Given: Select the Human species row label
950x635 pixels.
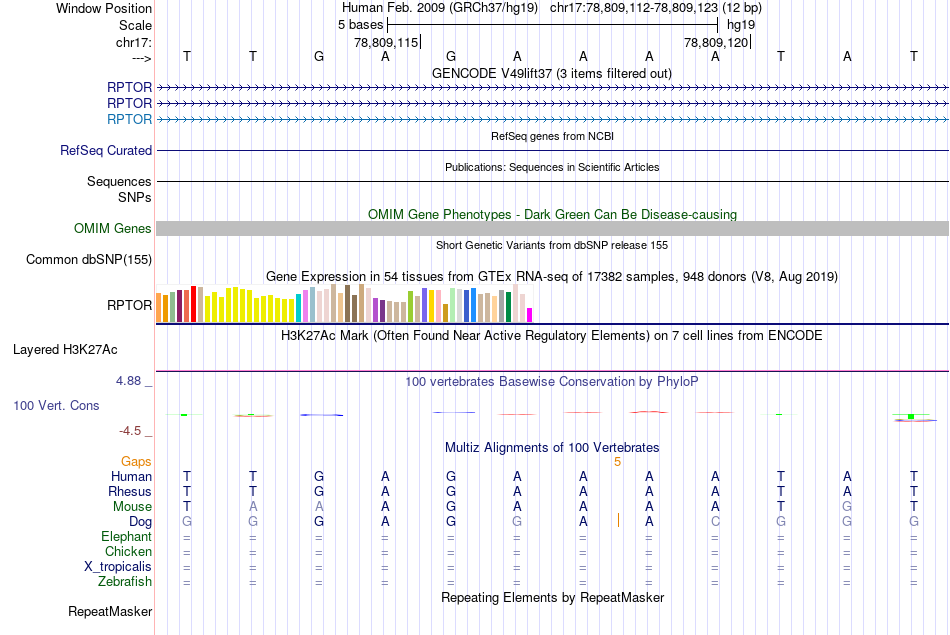Looking at the screenshot, I should click(x=131, y=477).
